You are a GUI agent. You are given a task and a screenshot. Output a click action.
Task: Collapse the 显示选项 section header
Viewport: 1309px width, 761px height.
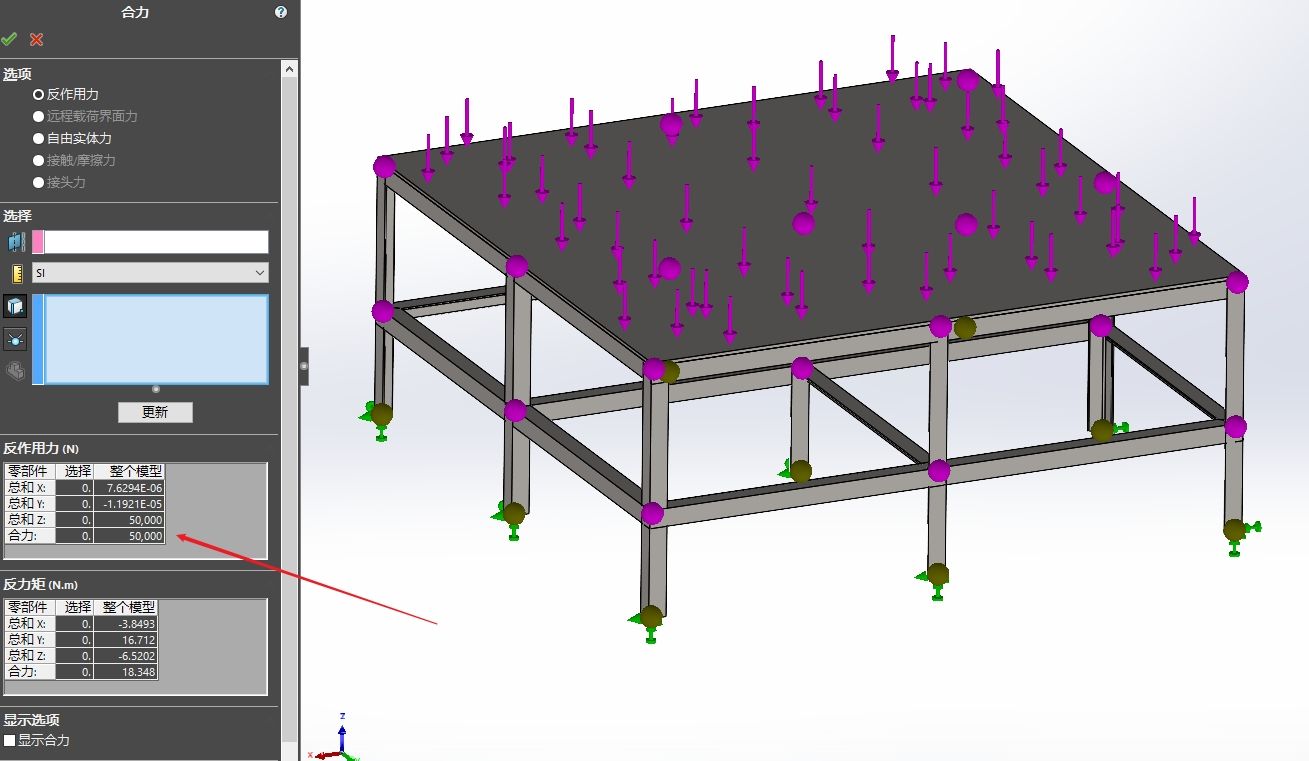pos(31,720)
